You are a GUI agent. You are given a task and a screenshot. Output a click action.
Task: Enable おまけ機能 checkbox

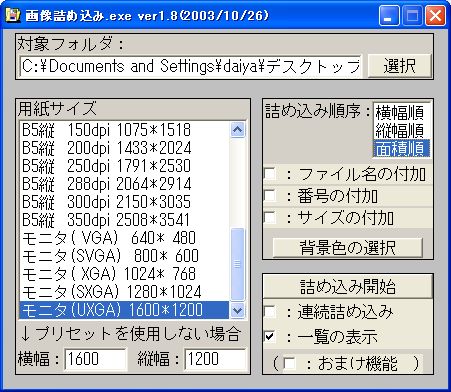click(x=289, y=363)
